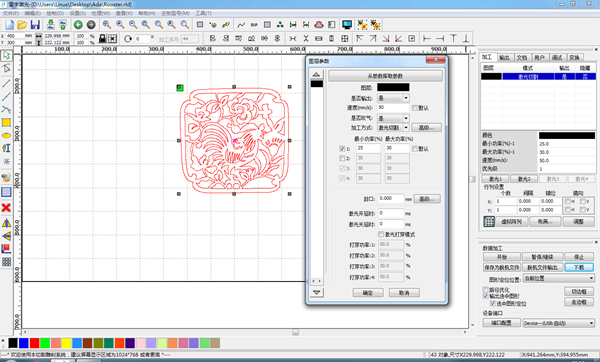Select the blue swatch in the bottom palette
600x362 pixels.
24,343
